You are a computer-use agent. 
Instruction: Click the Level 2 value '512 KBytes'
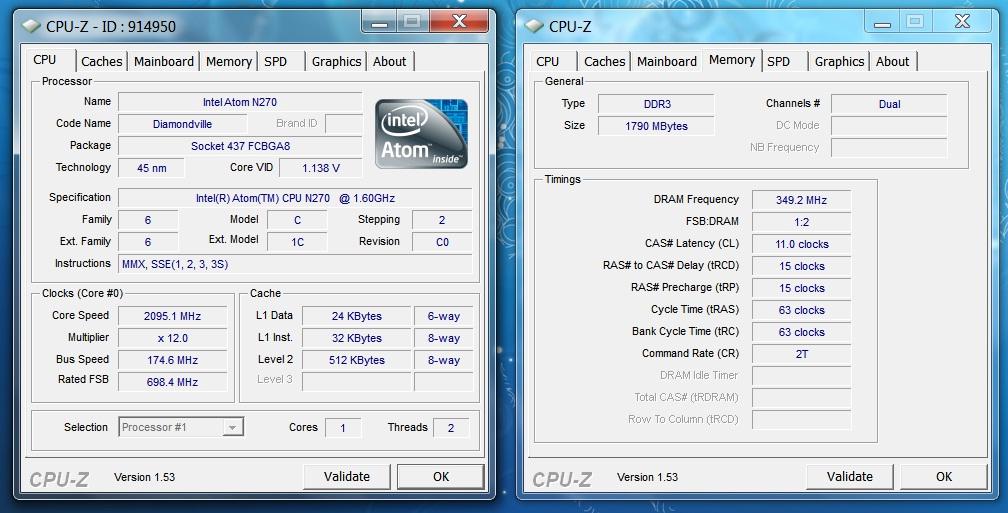[x=356, y=360]
